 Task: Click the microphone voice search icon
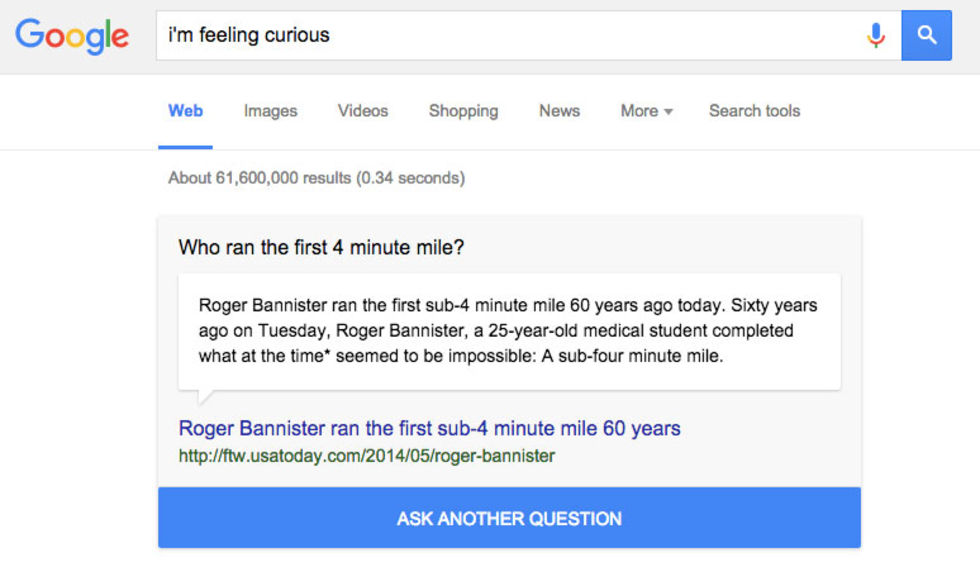click(x=876, y=36)
